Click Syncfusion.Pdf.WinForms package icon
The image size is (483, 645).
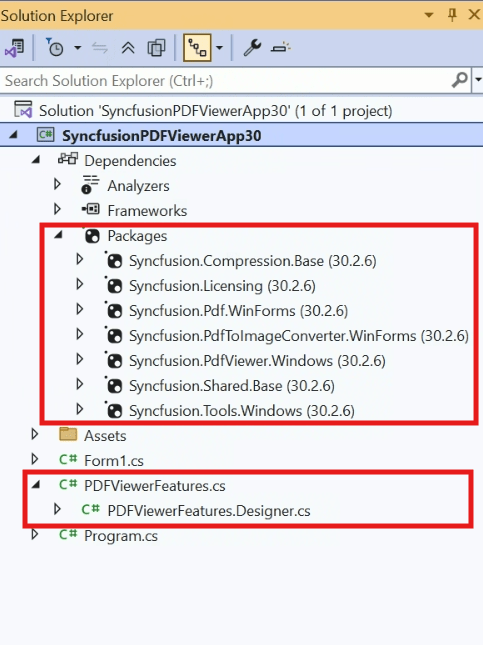click(x=114, y=310)
